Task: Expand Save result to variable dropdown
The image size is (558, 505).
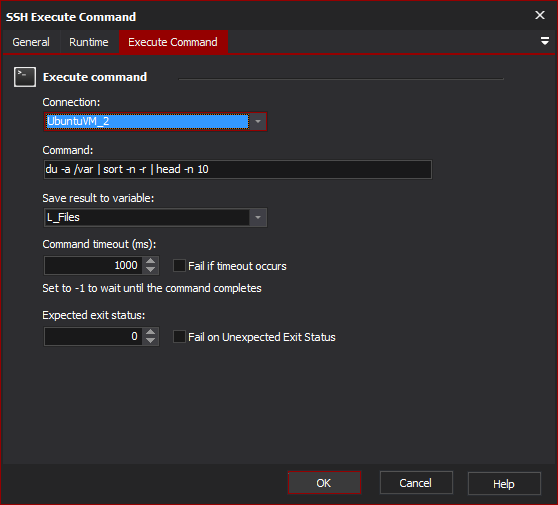Action: click(258, 217)
